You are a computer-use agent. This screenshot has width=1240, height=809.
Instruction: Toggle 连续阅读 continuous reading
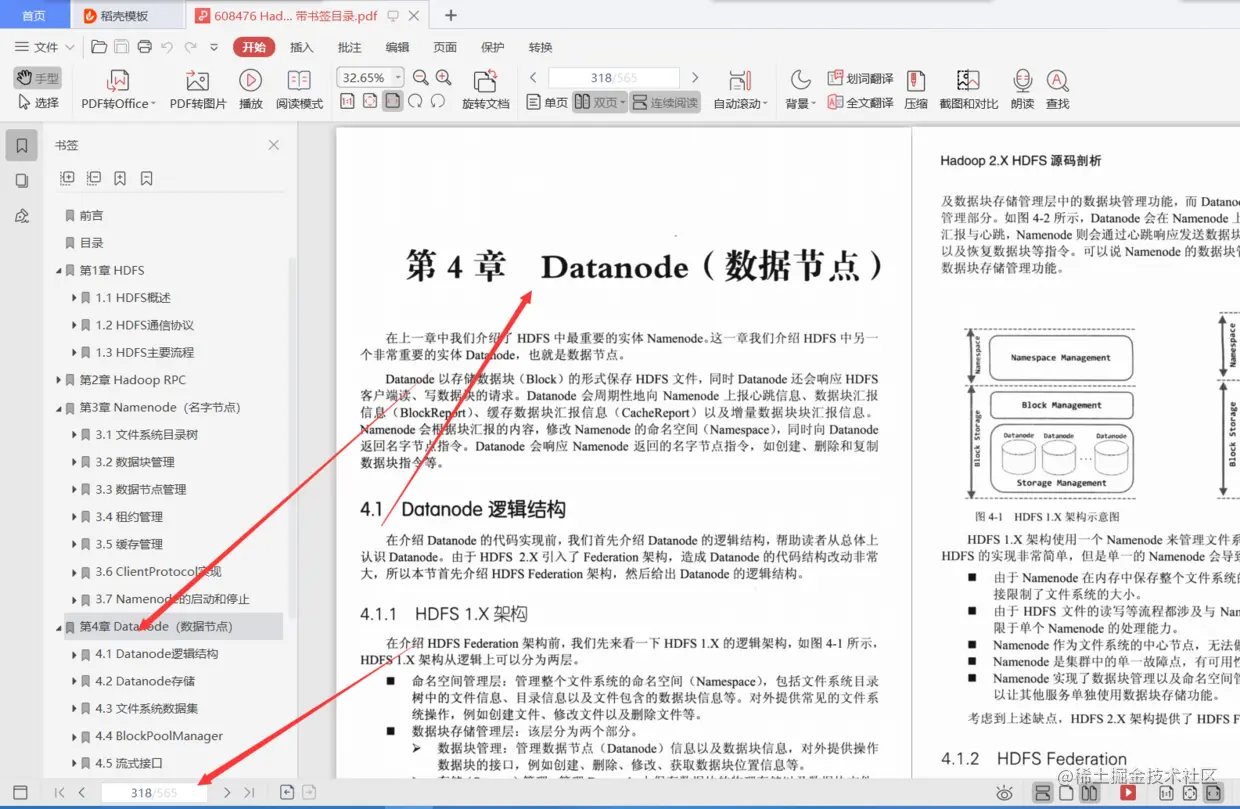point(665,102)
